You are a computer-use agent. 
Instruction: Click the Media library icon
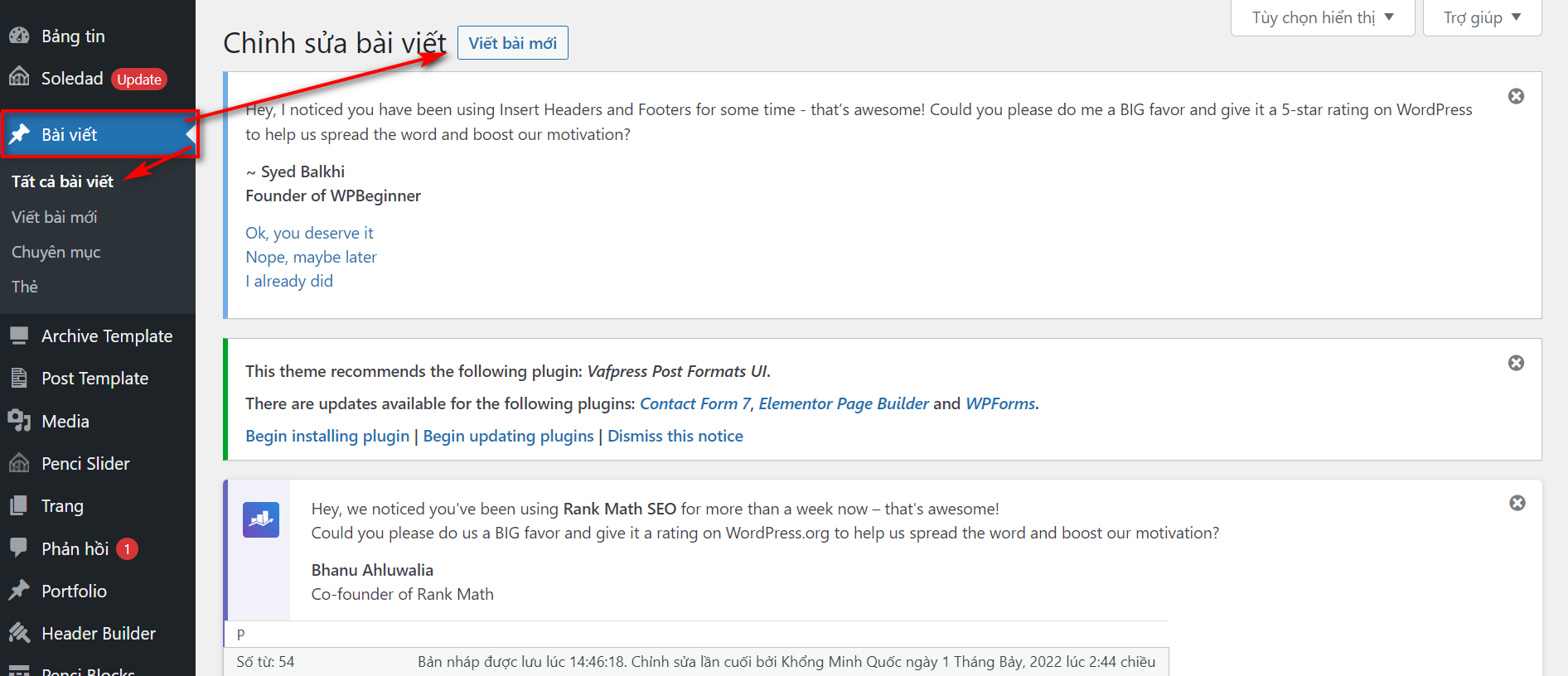[x=19, y=421]
